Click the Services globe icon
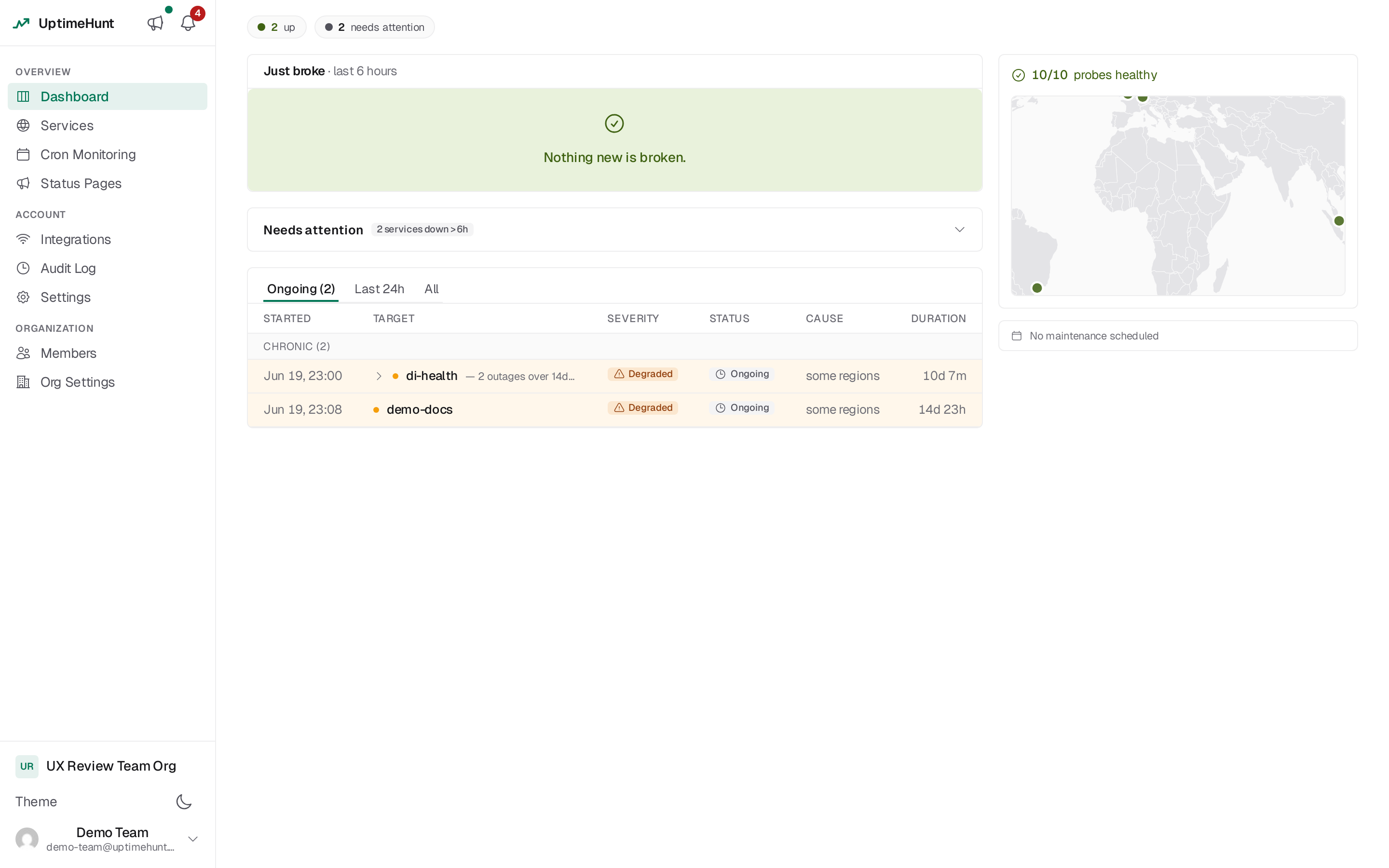 23,125
